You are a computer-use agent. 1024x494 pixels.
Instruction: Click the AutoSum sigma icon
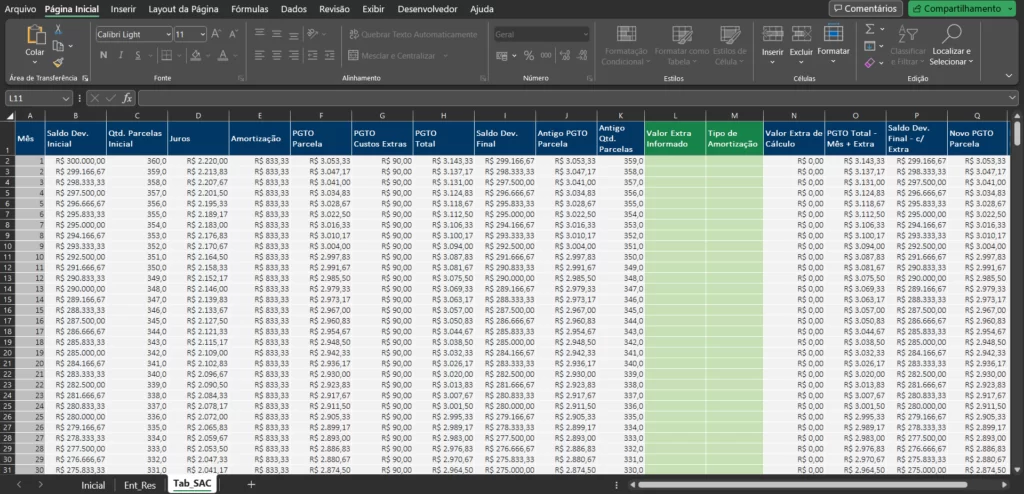pyautogui.click(x=870, y=29)
